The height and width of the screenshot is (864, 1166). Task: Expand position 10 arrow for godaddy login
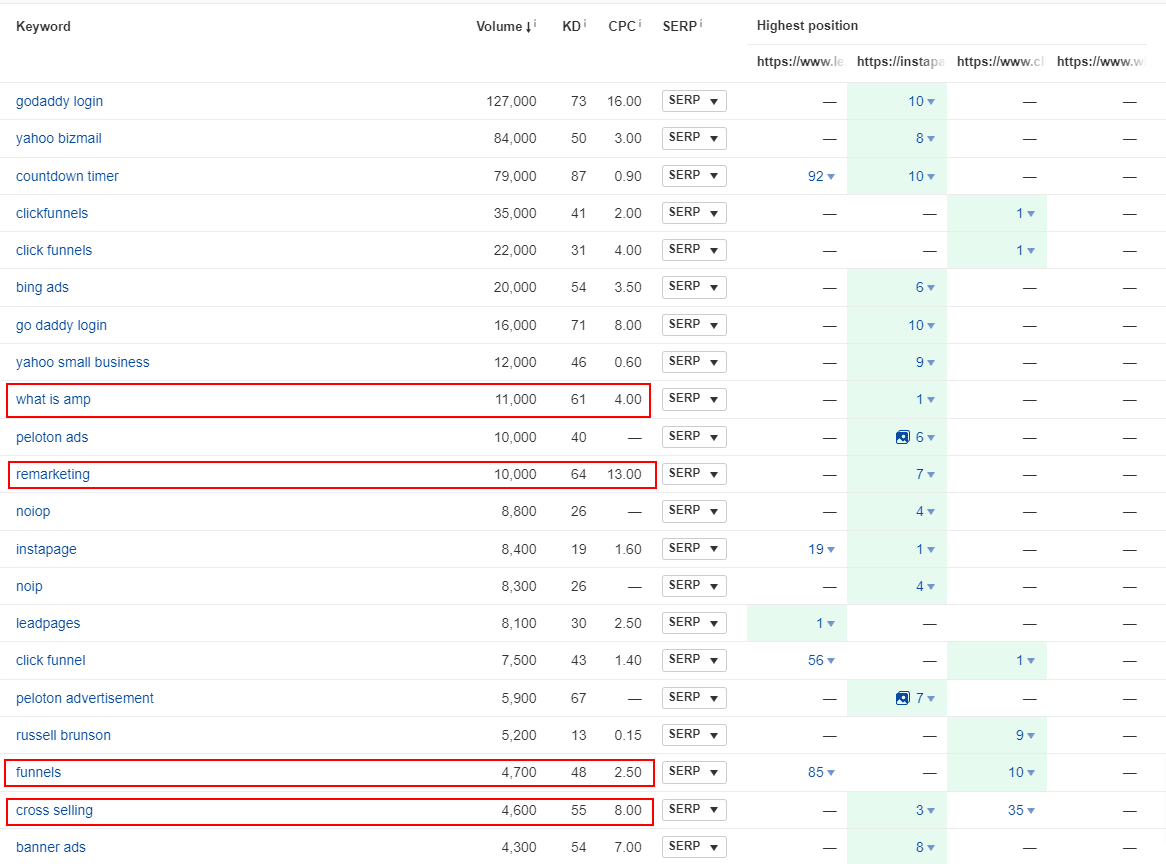point(931,102)
